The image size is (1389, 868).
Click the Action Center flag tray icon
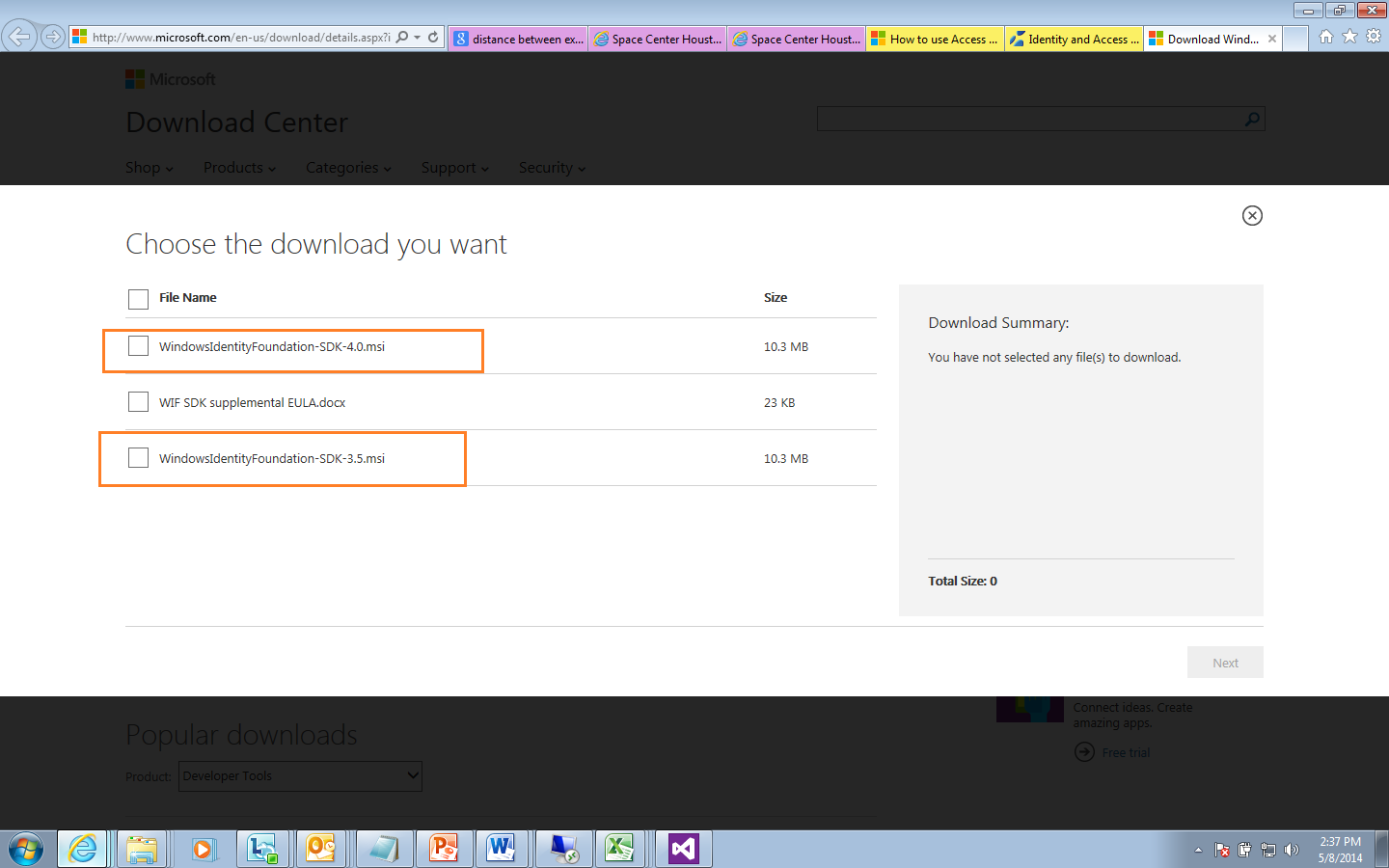(x=1222, y=850)
